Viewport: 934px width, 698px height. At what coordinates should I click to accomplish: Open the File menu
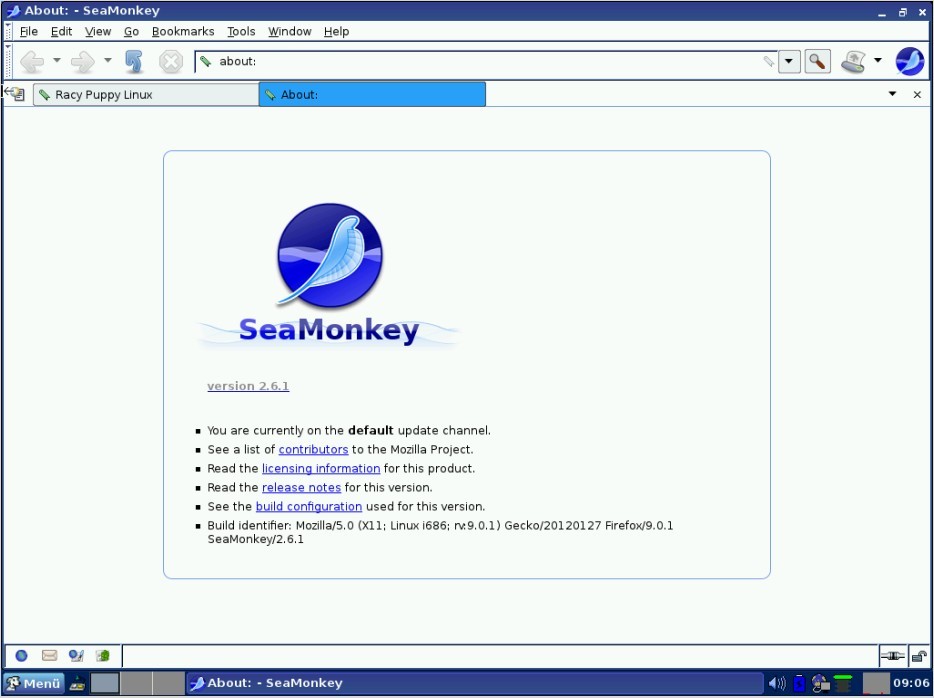tap(29, 32)
